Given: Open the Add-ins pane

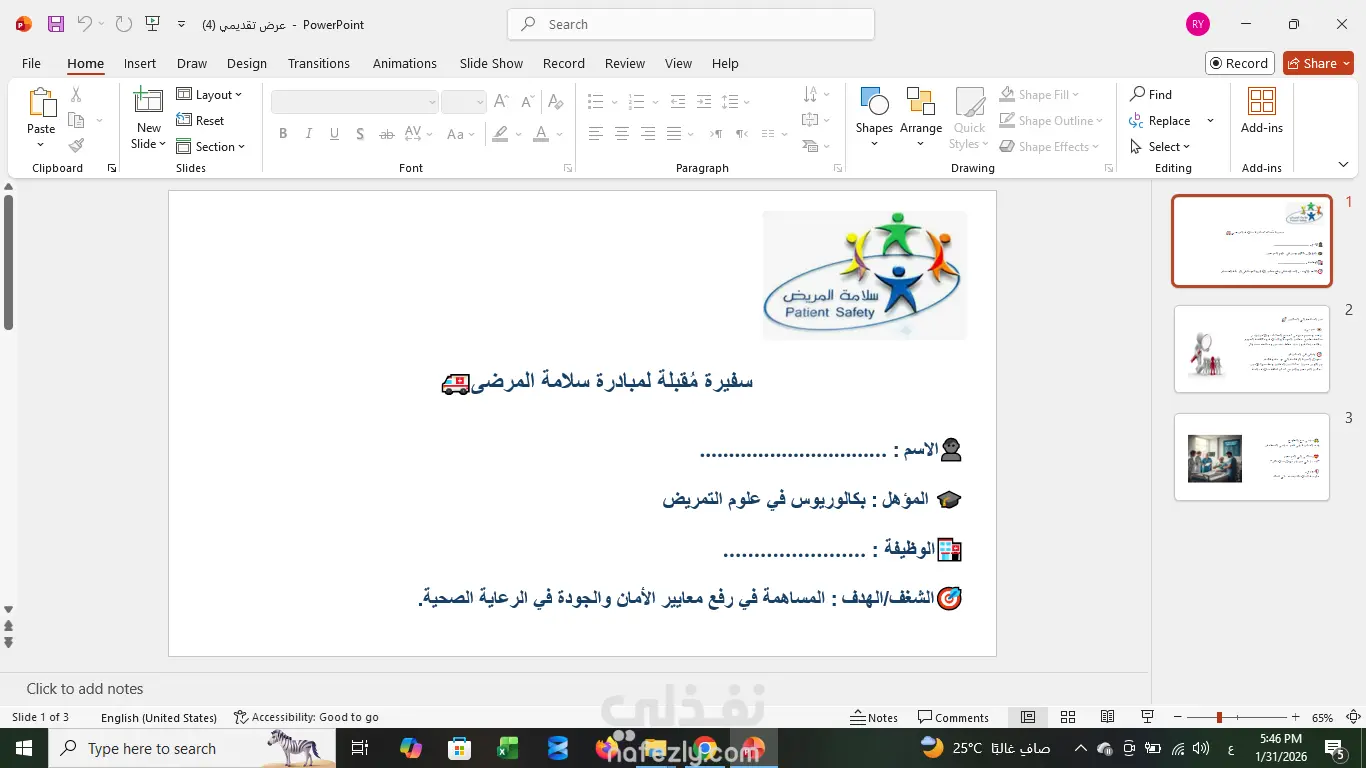Looking at the screenshot, I should click(x=1262, y=111).
